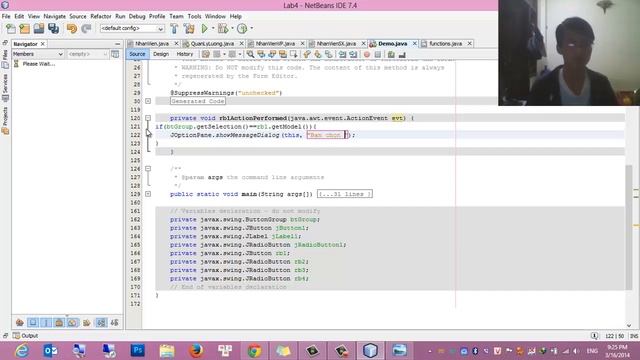Toggle rightmost Navigator sort filter button
Image resolution: width=640 pixels, height=360 pixels.
[x=114, y=322]
